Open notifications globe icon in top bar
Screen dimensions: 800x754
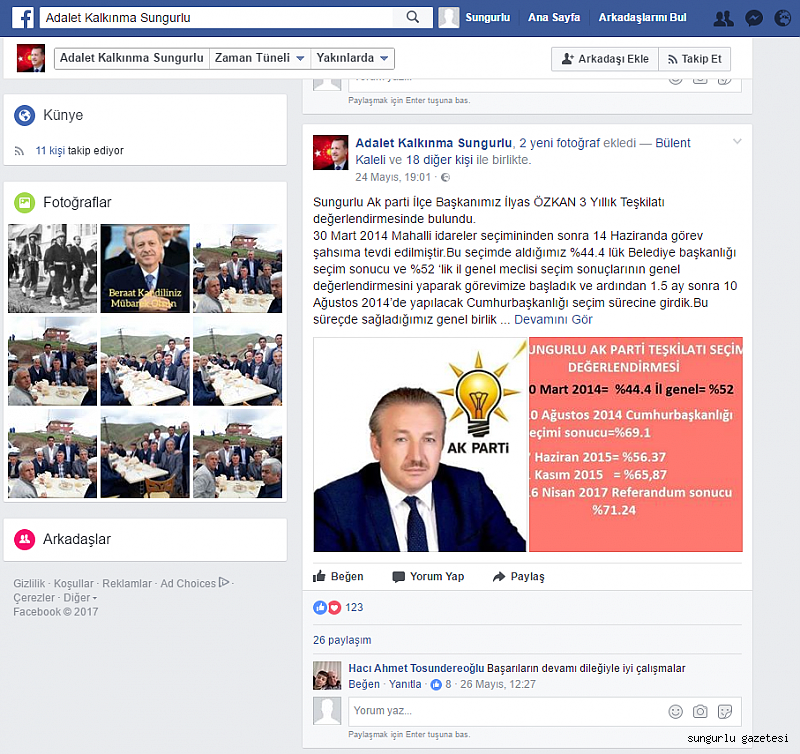(x=783, y=18)
